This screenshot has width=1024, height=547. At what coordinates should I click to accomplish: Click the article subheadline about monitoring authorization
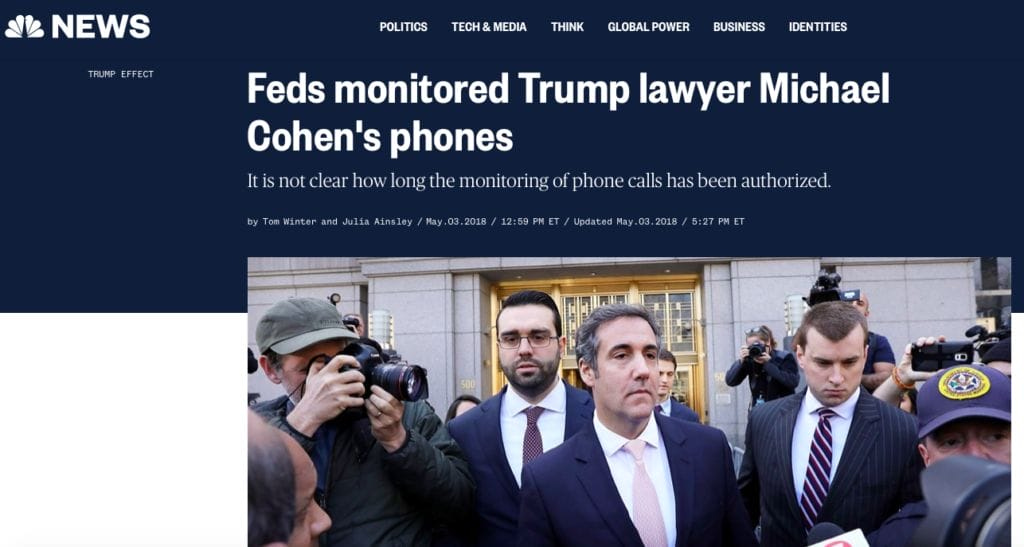[x=539, y=180]
